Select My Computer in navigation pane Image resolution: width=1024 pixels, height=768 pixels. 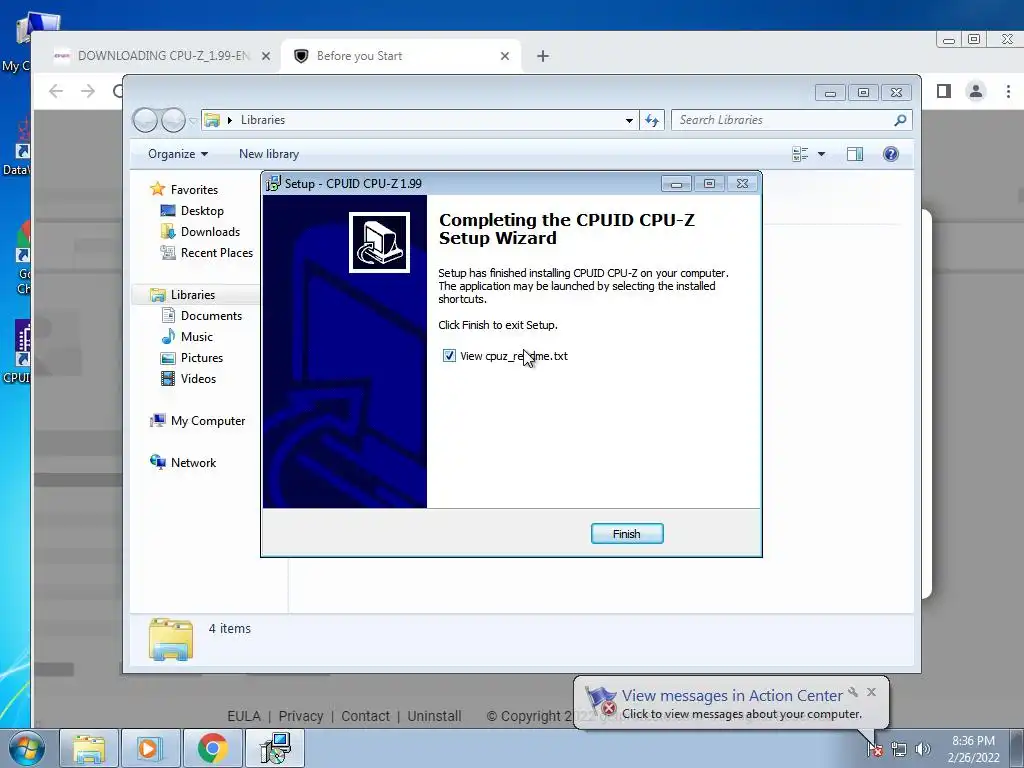click(x=208, y=421)
